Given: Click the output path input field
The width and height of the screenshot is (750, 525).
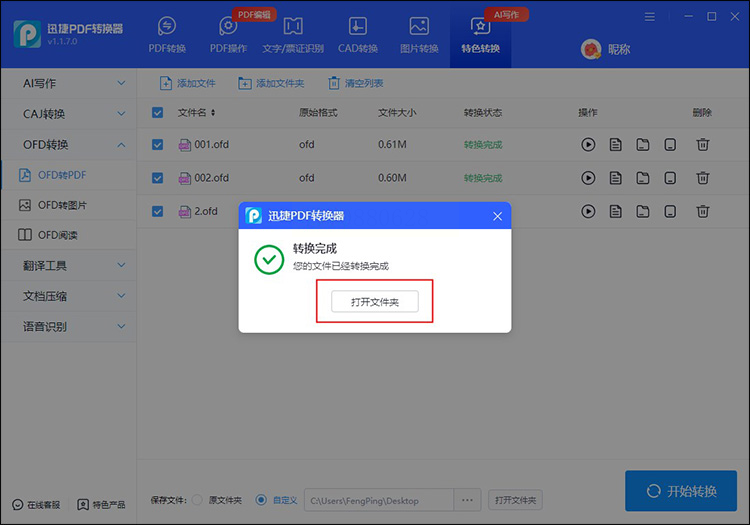Looking at the screenshot, I should (379, 501).
